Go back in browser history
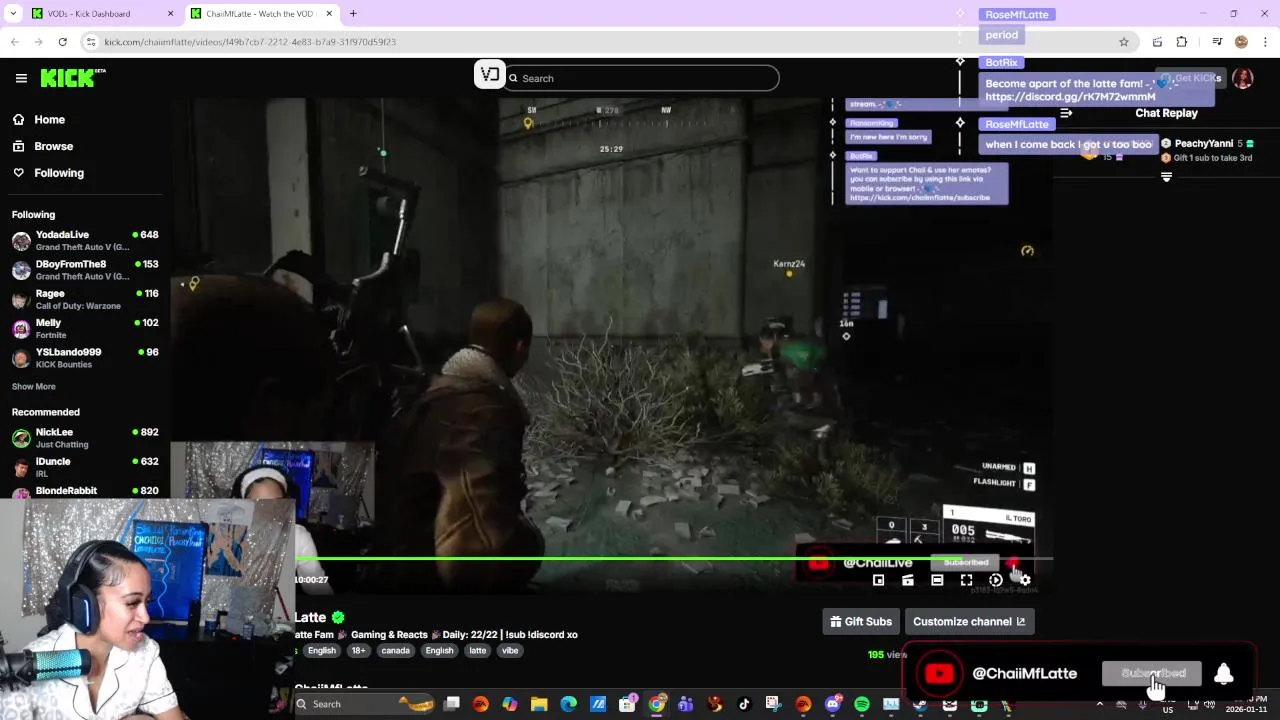Viewport: 1280px width, 720px height. tap(14, 42)
